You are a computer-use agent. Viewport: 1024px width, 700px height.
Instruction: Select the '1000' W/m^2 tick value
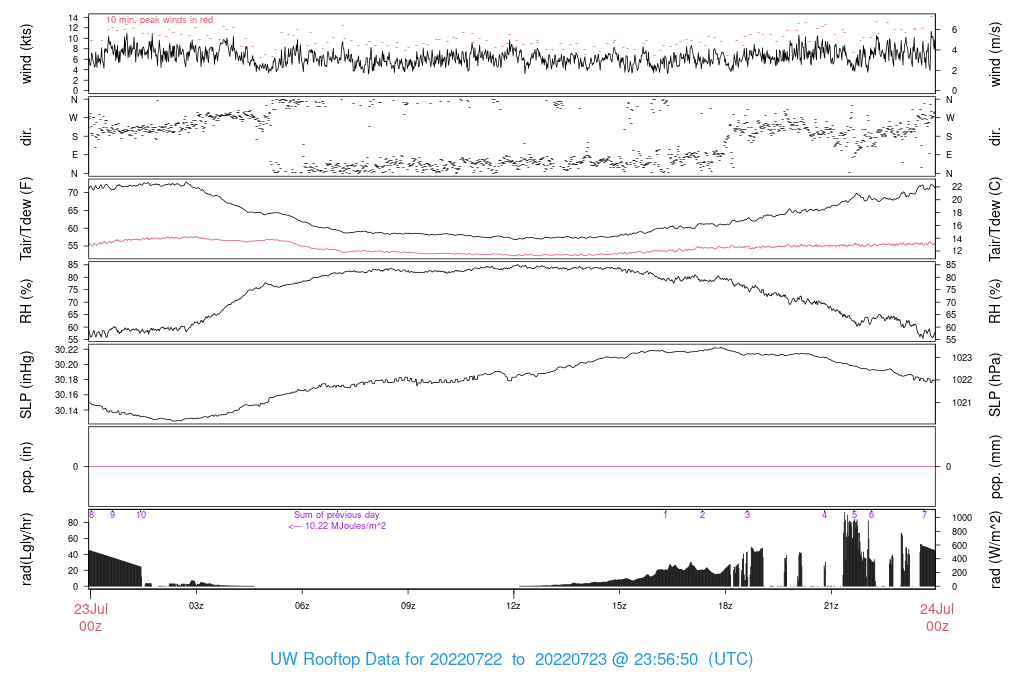coord(962,518)
